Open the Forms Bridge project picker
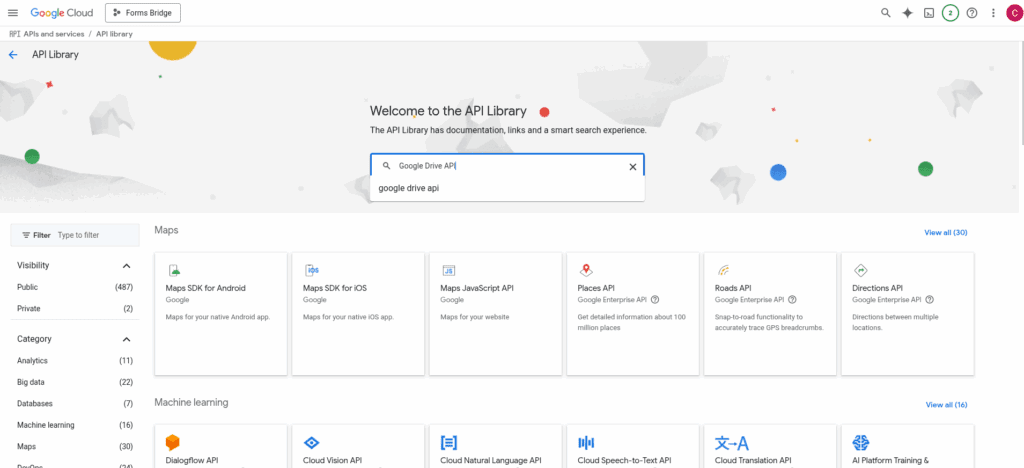The height and width of the screenshot is (468, 1024). [143, 13]
